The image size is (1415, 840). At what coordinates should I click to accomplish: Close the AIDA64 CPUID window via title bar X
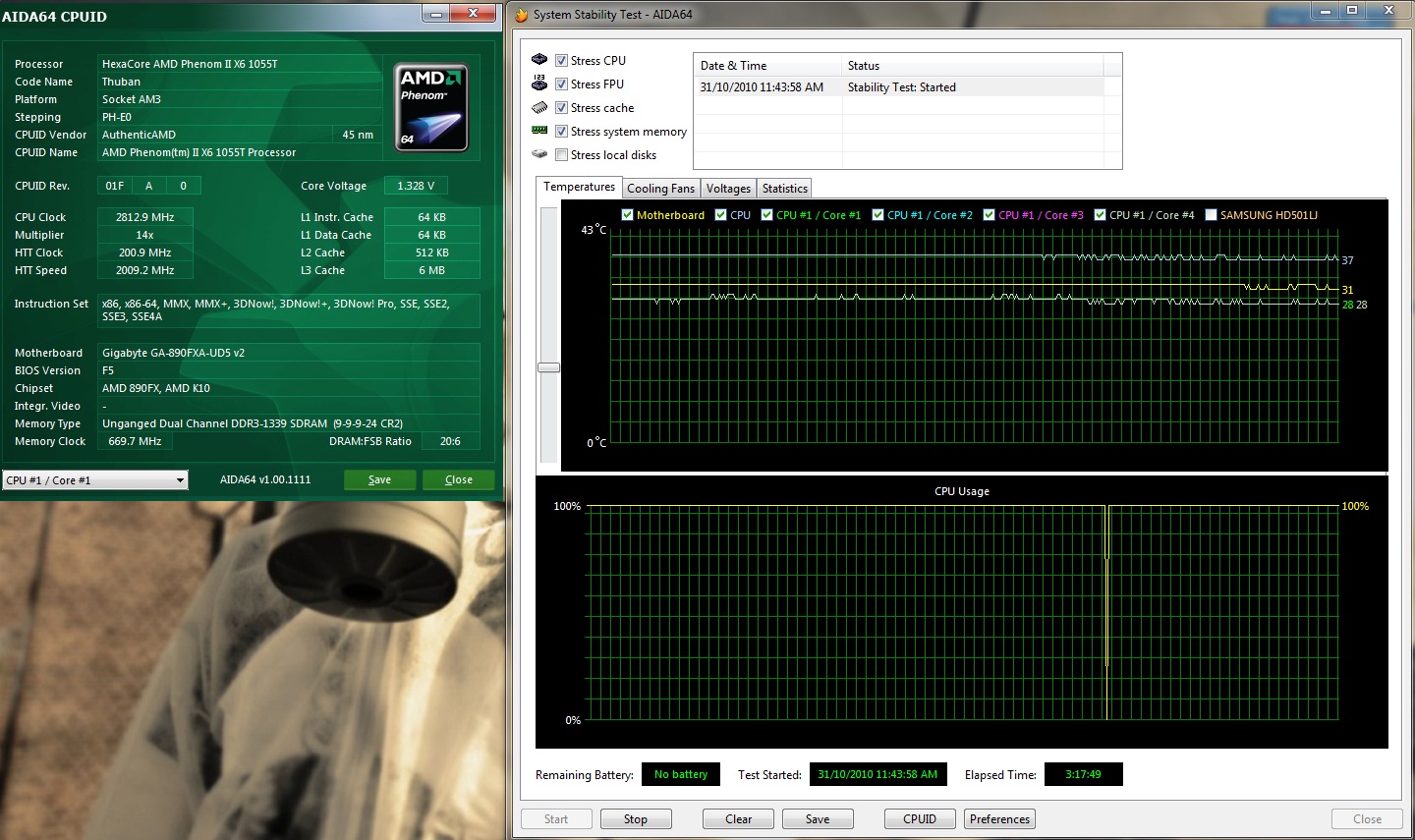[x=473, y=13]
